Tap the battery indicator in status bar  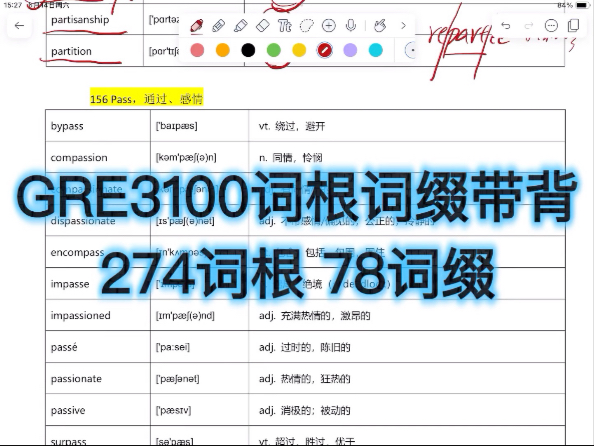[x=582, y=5]
